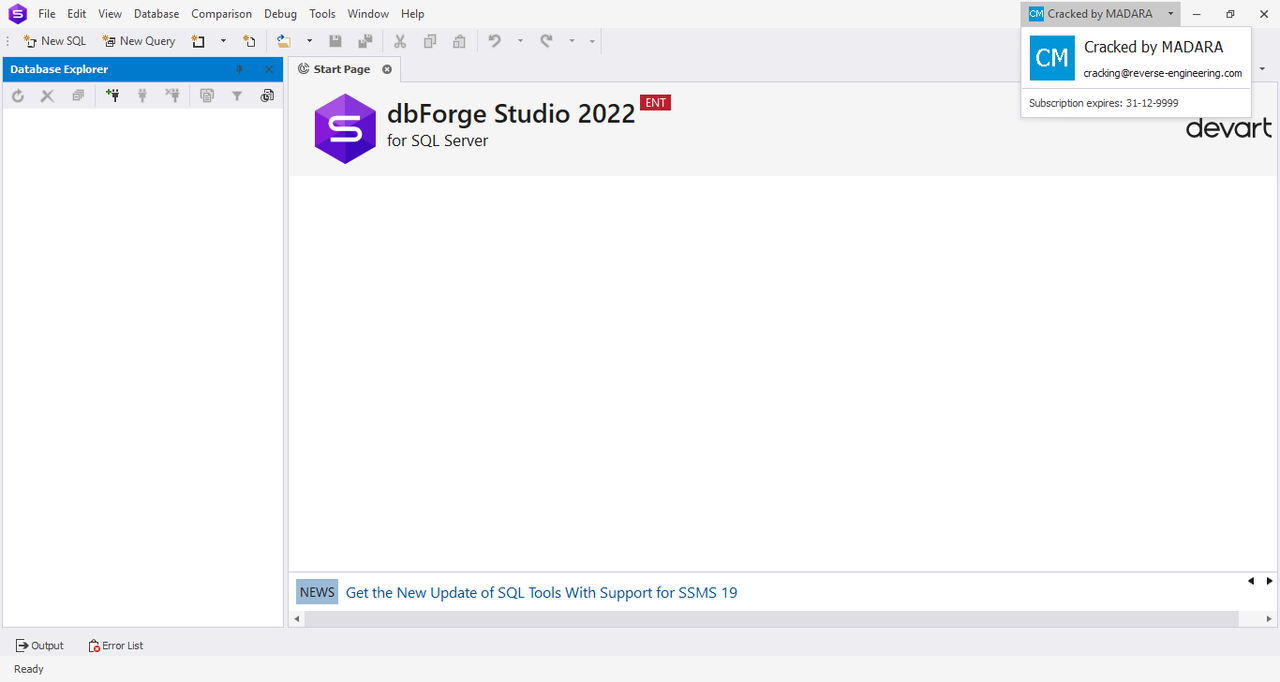Click Refresh icon in Database Explorer

18,96
